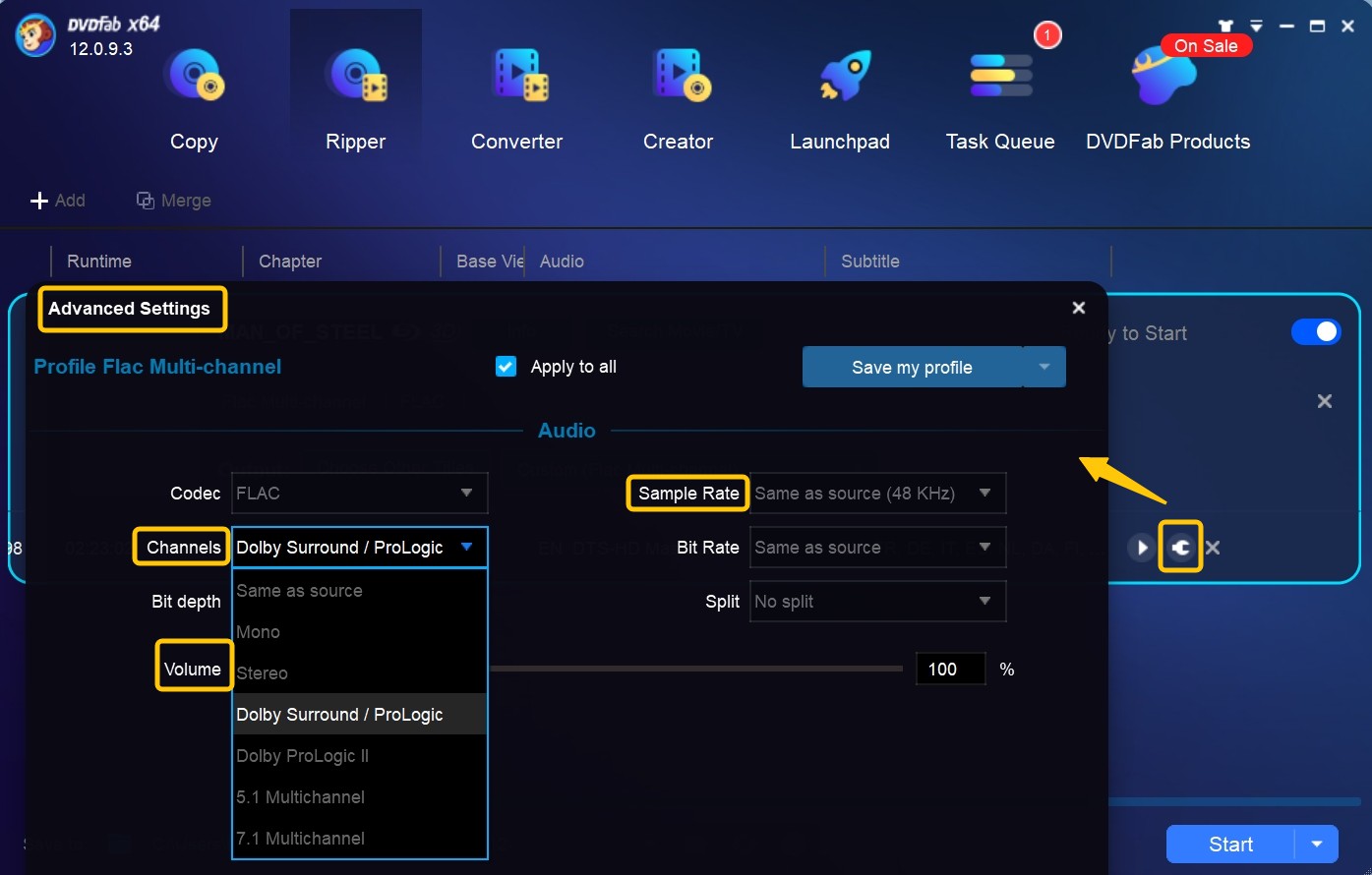The height and width of the screenshot is (875, 1372).
Task: Open the Codec FLAC dropdown
Action: [x=360, y=494]
